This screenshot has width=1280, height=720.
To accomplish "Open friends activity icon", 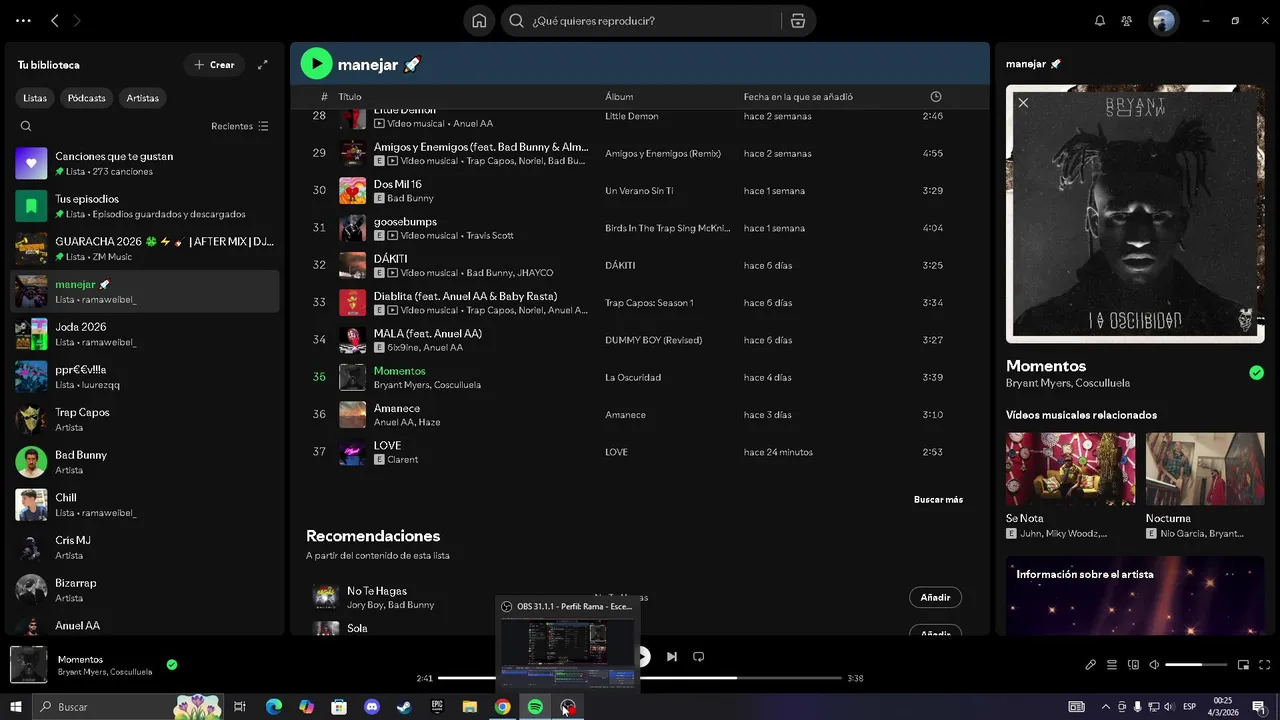I will [x=1127, y=21].
